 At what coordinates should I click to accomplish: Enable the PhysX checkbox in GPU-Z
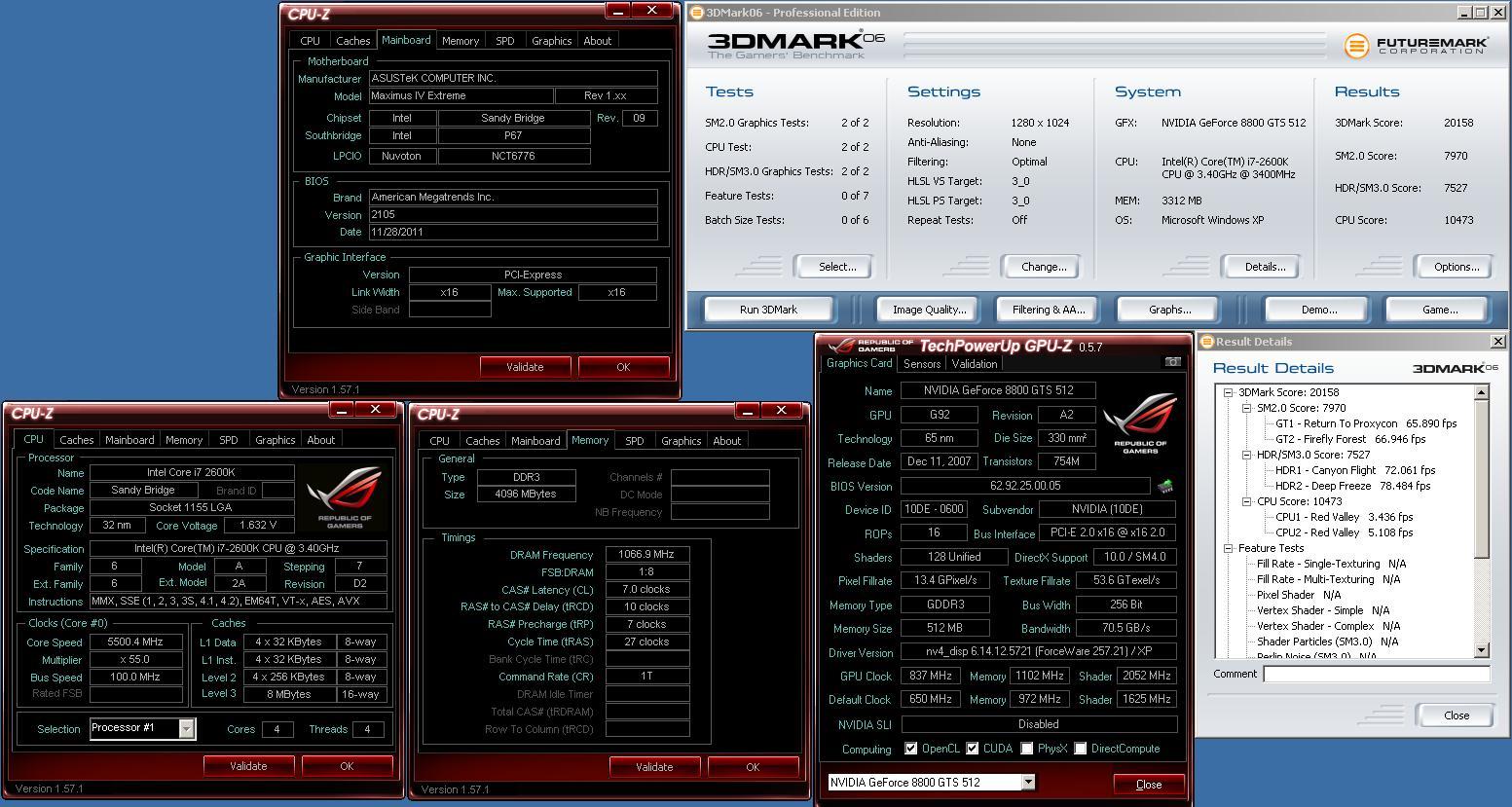click(1027, 749)
